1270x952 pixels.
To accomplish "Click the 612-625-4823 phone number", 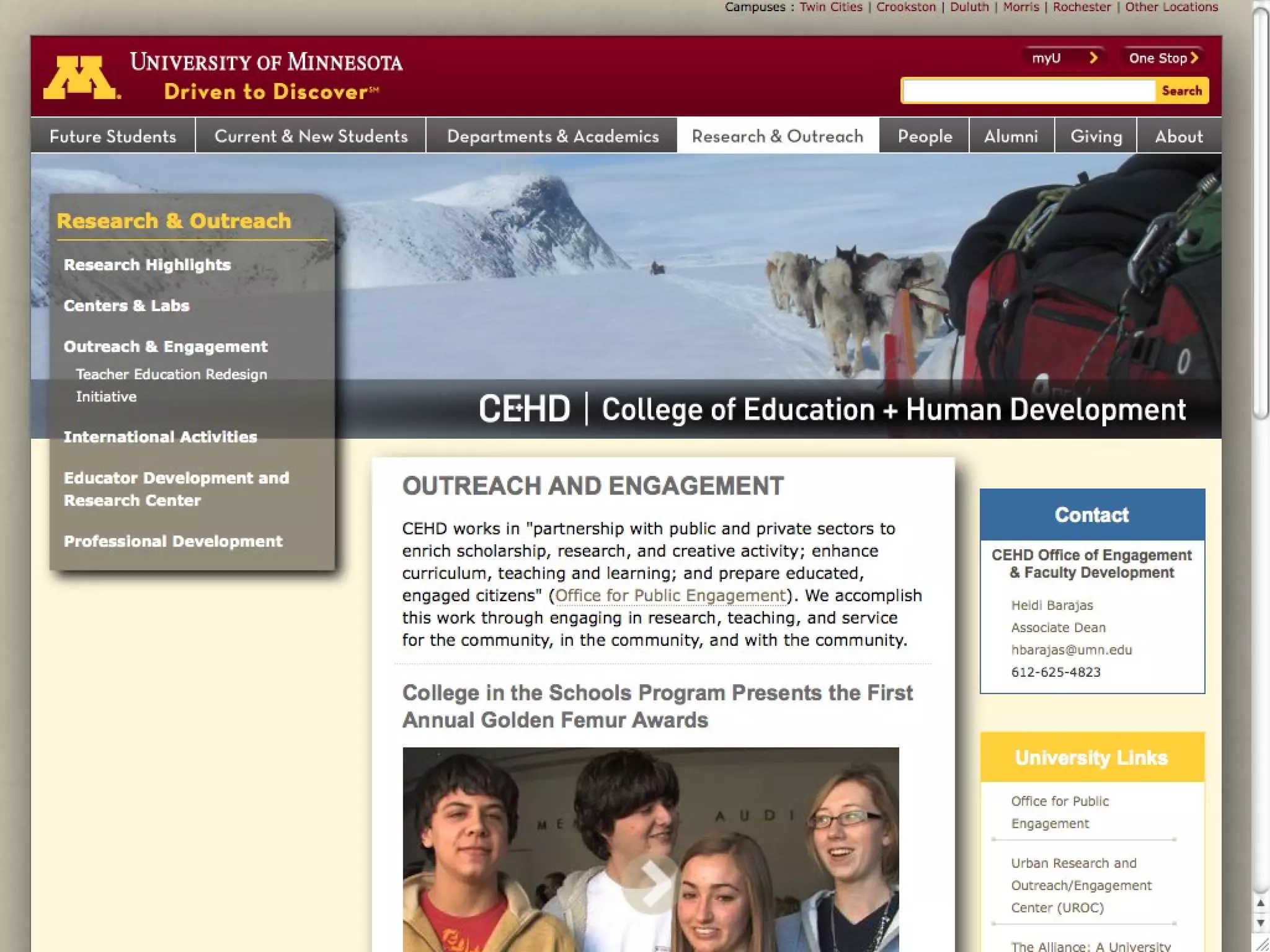I will click(1055, 672).
